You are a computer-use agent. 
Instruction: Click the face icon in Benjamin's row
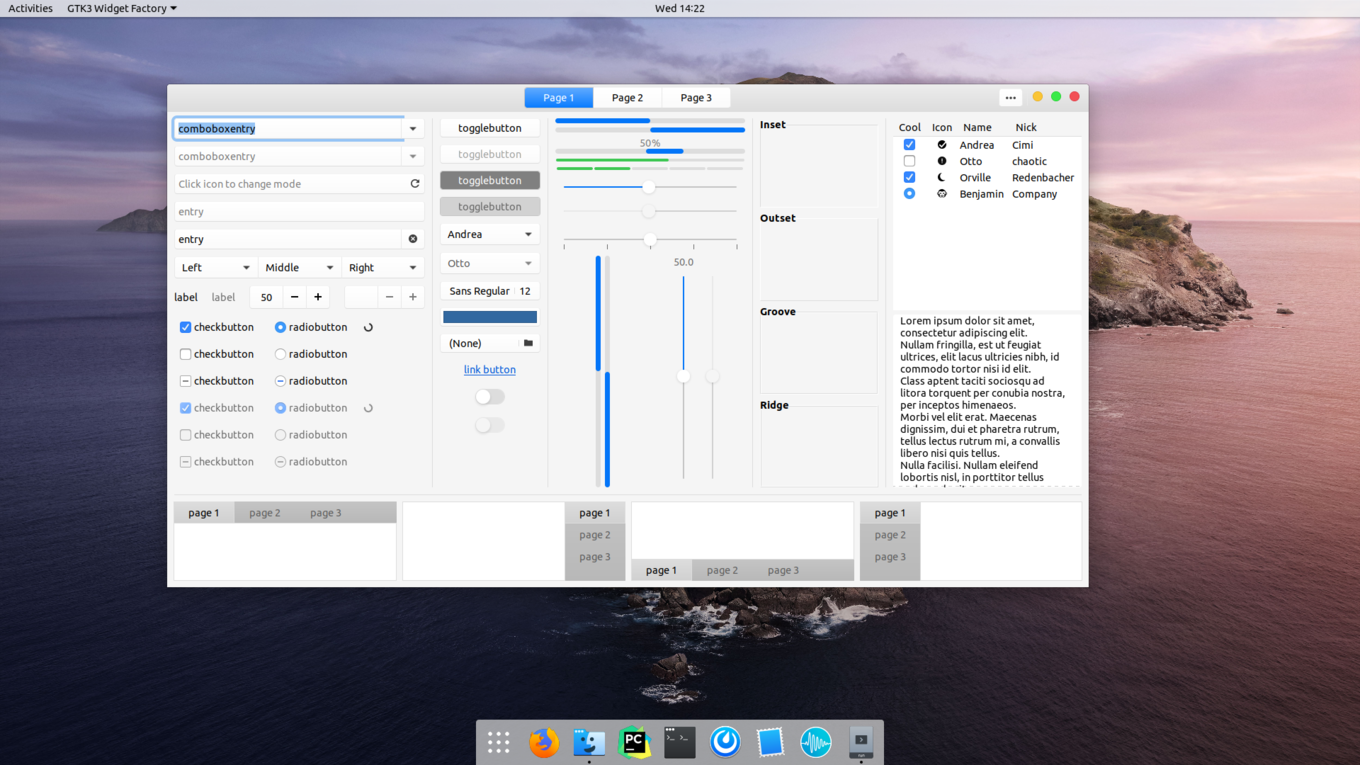[942, 194]
